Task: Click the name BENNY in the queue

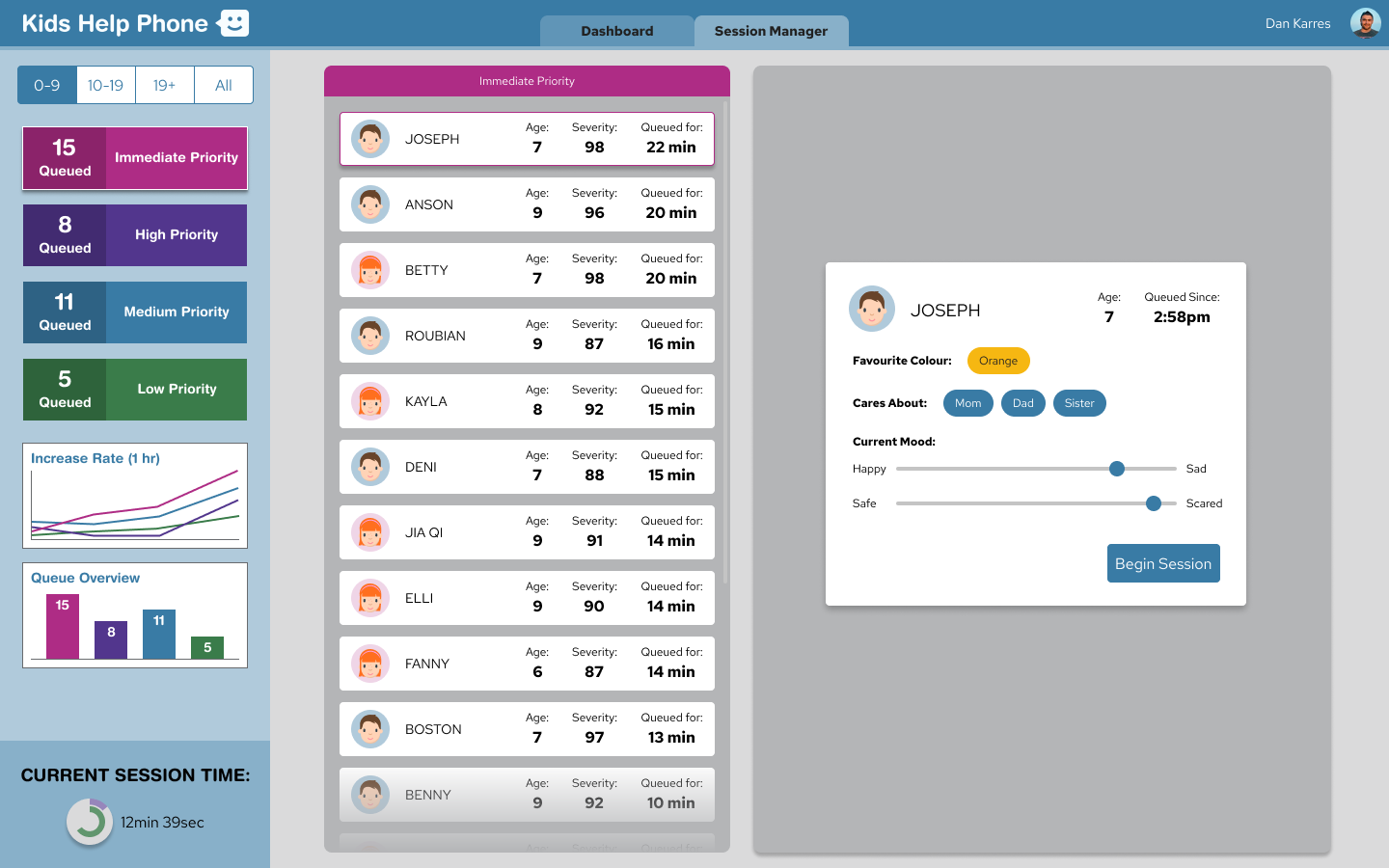Action: [428, 795]
